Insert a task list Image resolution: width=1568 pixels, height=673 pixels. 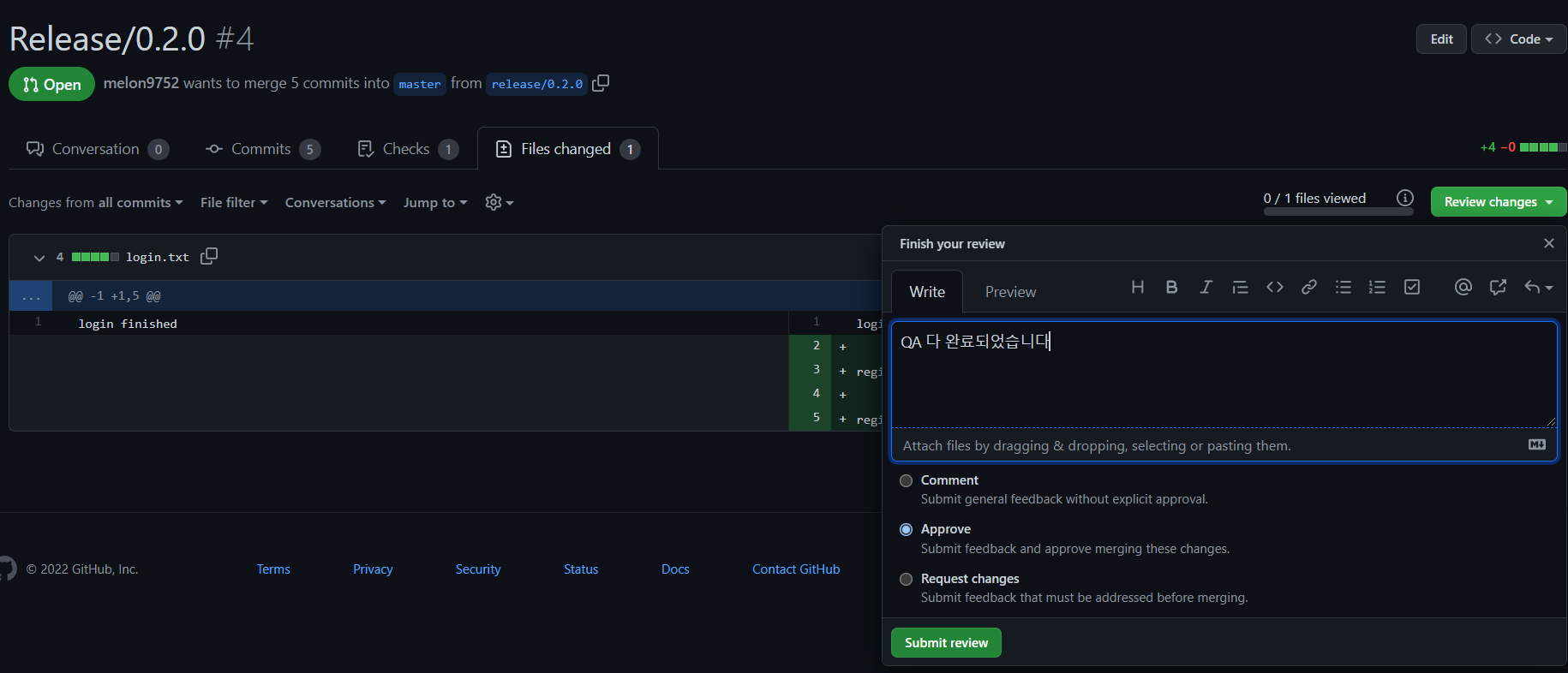[1412, 287]
